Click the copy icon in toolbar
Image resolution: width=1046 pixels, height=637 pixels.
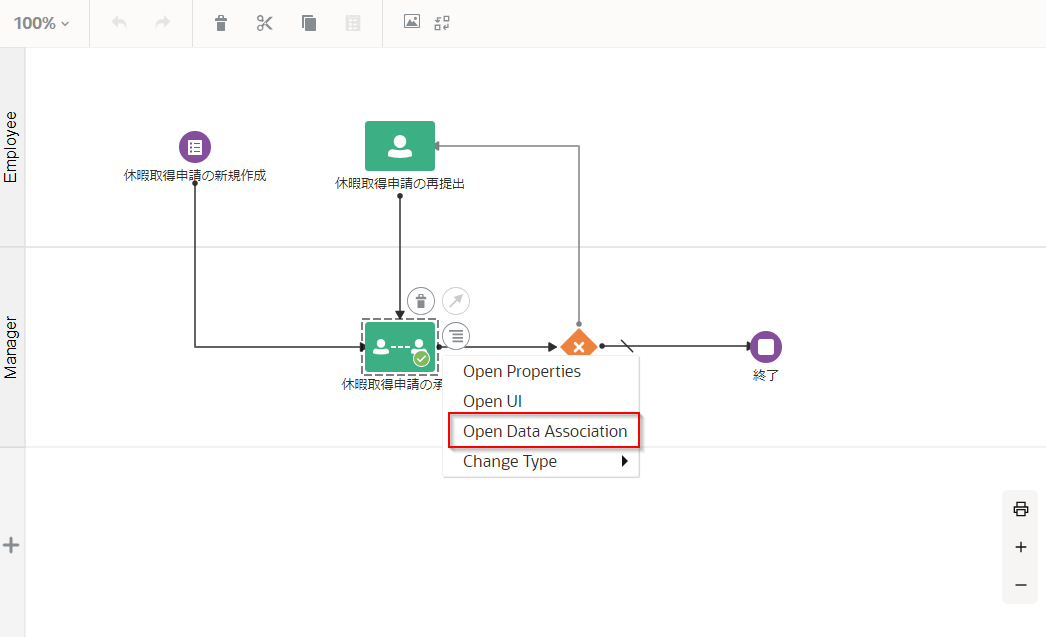click(x=309, y=23)
